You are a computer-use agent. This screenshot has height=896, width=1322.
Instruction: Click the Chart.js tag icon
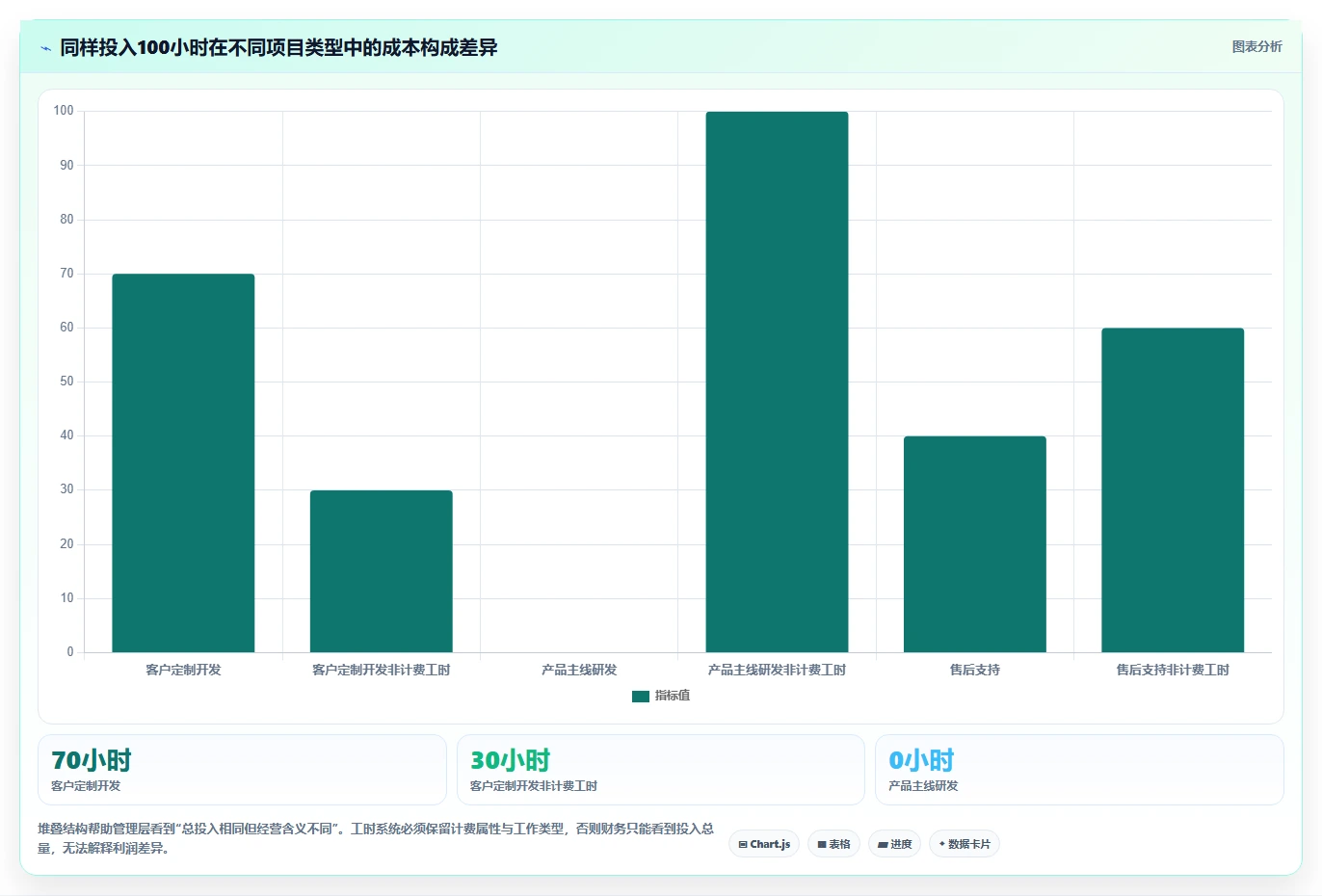coord(743,844)
